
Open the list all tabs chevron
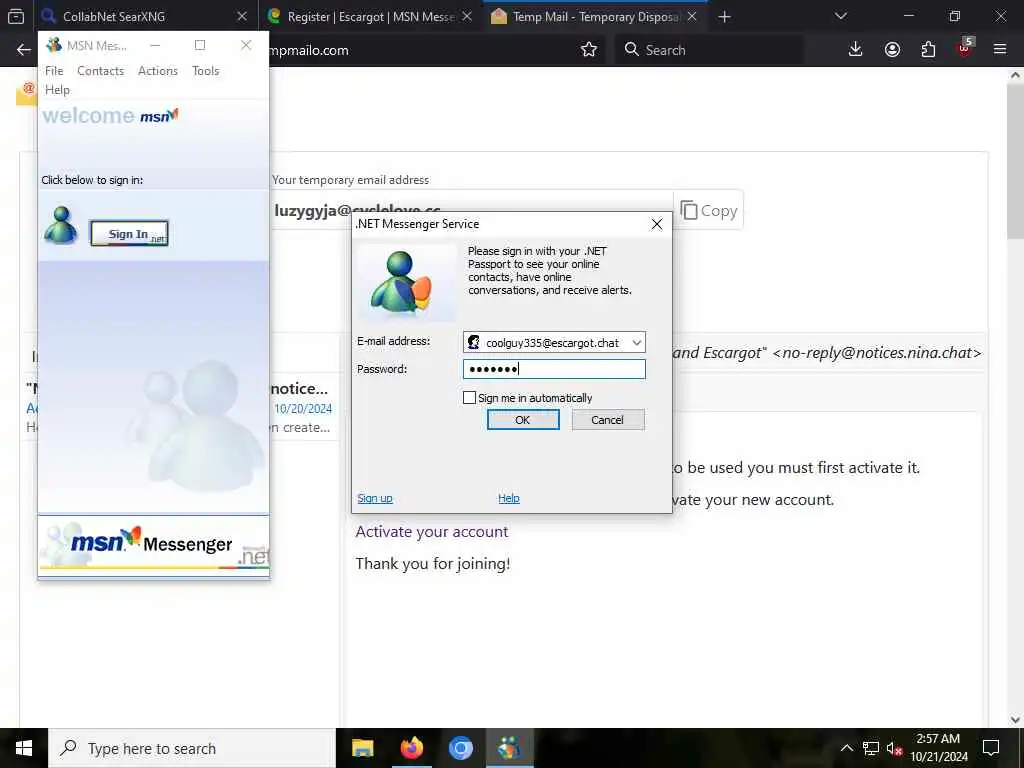(840, 16)
